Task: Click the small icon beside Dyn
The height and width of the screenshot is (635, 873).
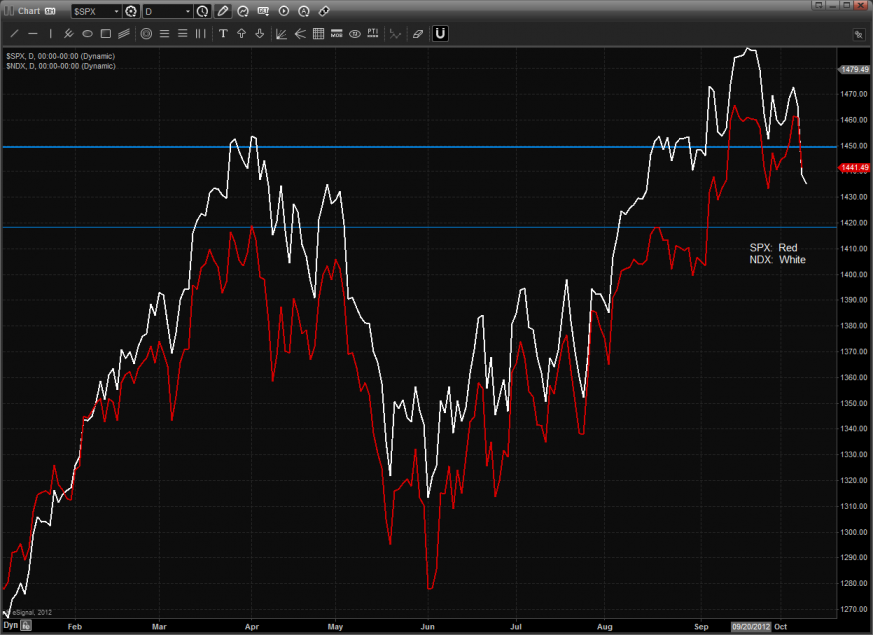Action: point(26,626)
